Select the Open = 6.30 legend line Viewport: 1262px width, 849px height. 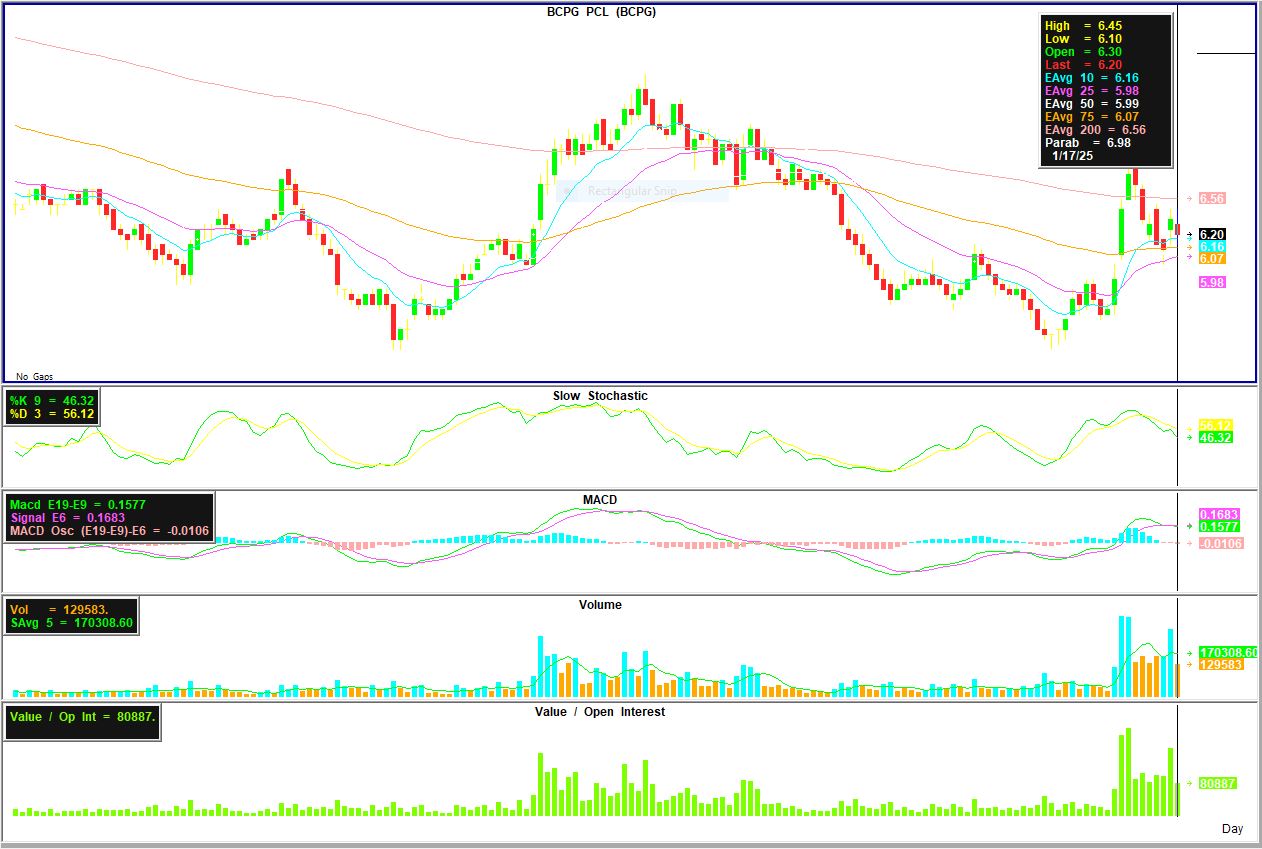point(1082,52)
